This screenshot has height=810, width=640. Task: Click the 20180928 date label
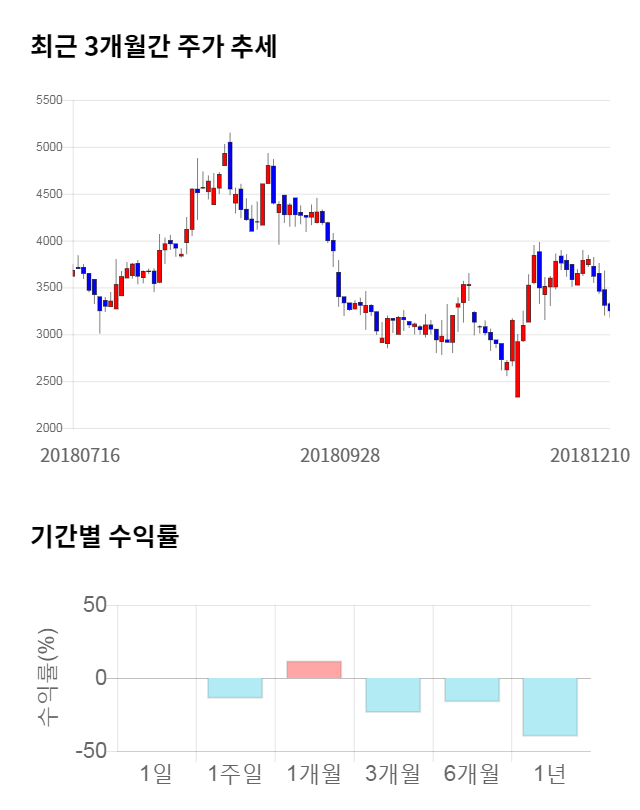tap(340, 455)
